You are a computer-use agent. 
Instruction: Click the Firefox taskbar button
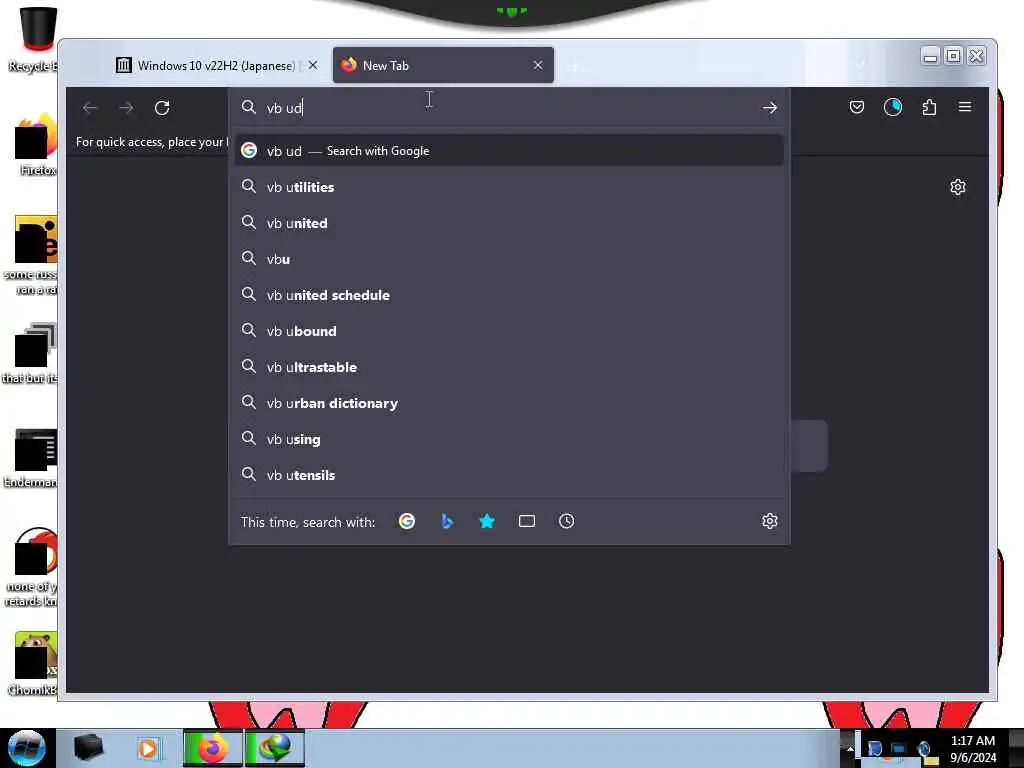click(212, 748)
